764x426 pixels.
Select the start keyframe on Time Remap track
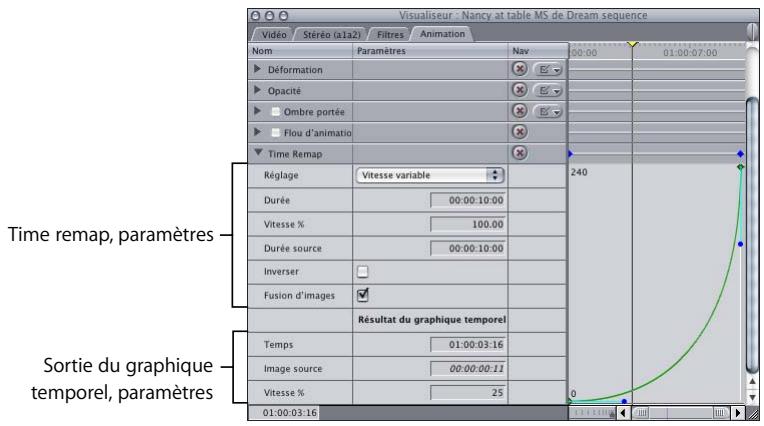pyautogui.click(x=570, y=154)
